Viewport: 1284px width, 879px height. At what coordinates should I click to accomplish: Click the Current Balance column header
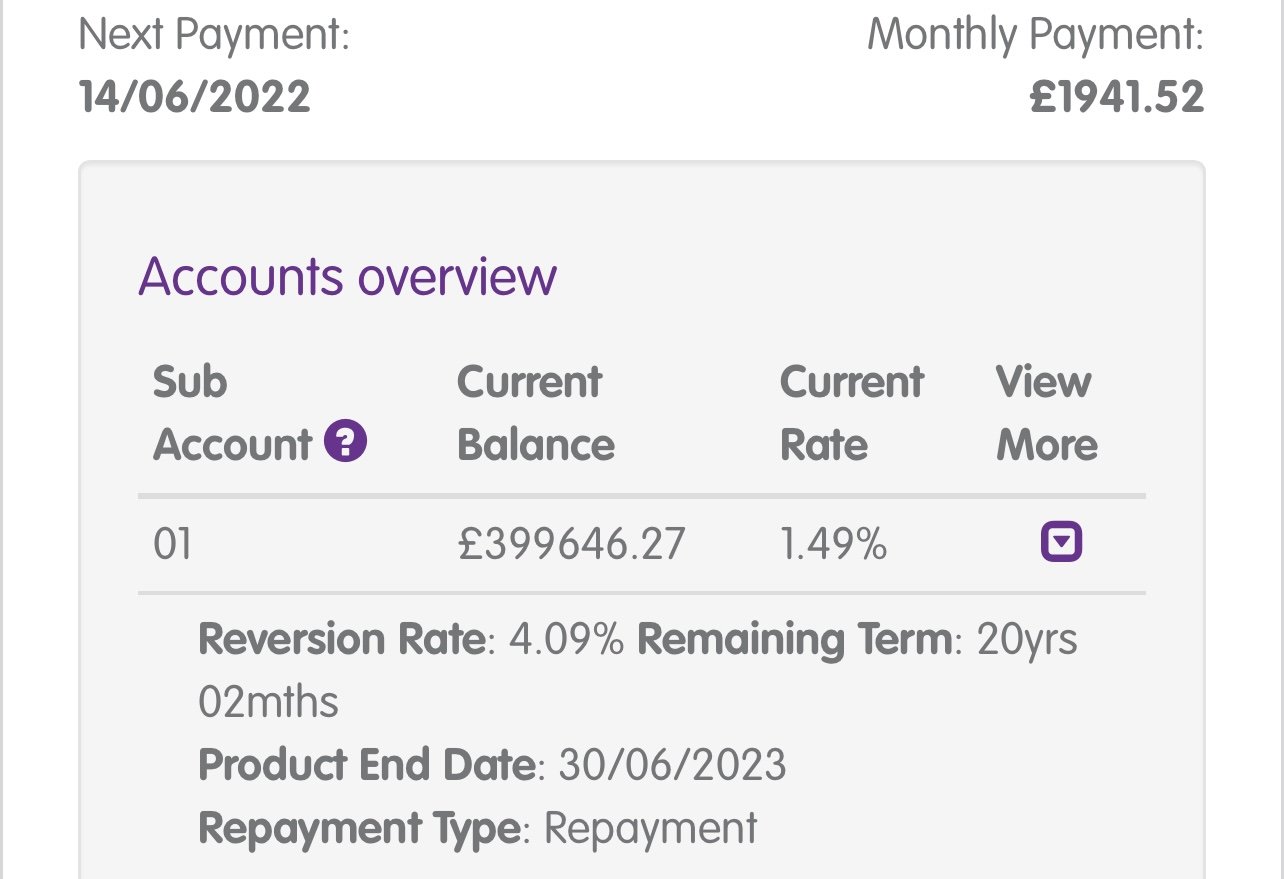(536, 413)
